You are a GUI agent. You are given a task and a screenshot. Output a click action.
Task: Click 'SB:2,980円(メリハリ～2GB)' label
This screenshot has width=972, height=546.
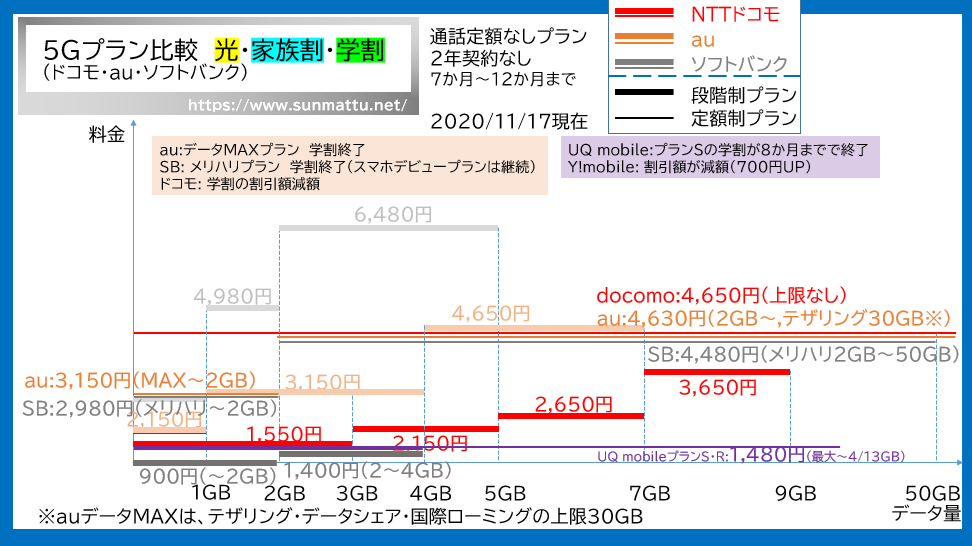coord(149,408)
